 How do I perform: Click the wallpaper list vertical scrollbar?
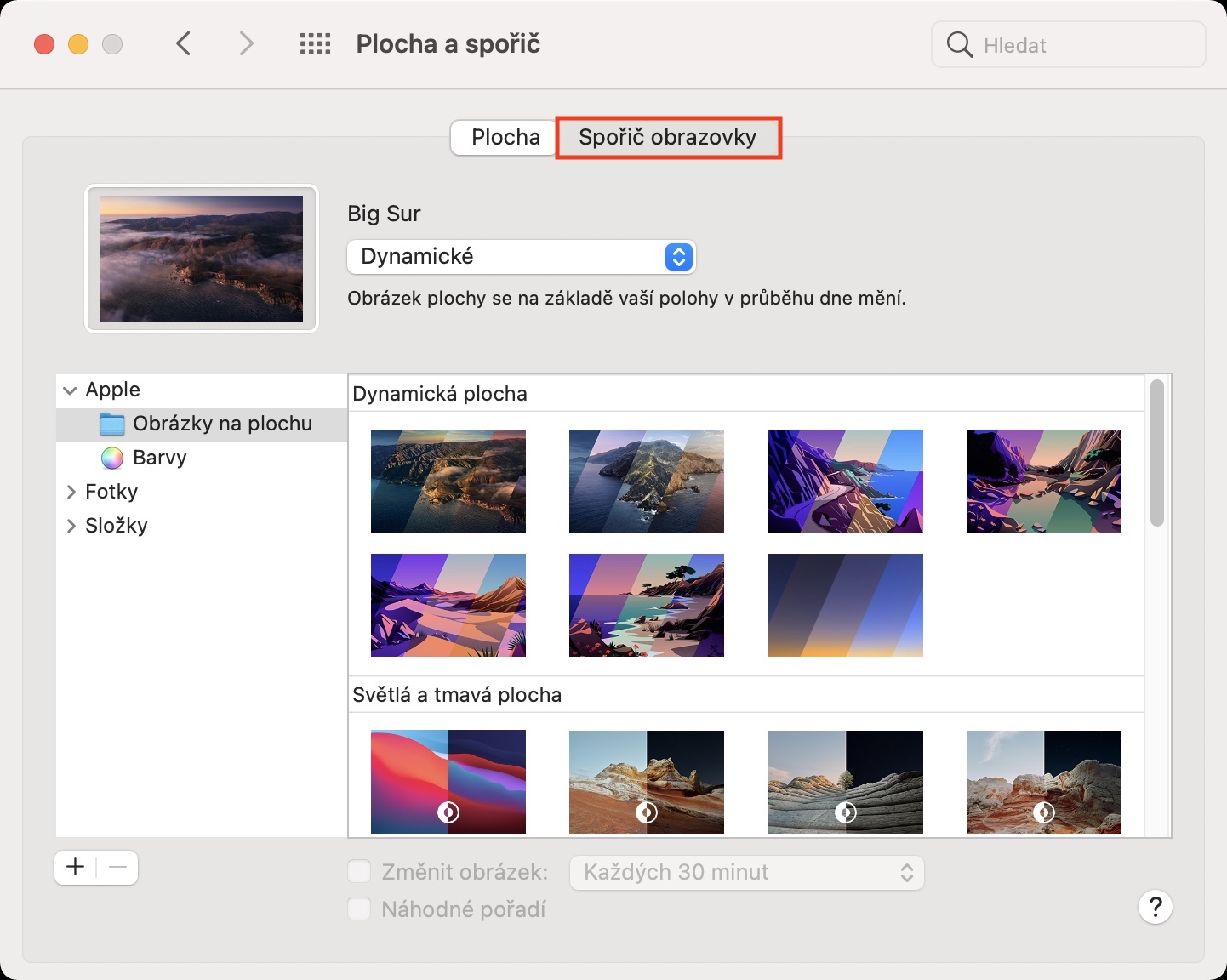1156,453
